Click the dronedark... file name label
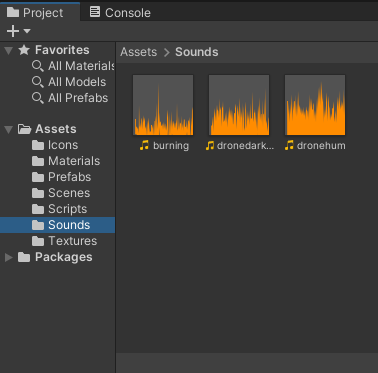This screenshot has width=378, height=373. [245, 146]
